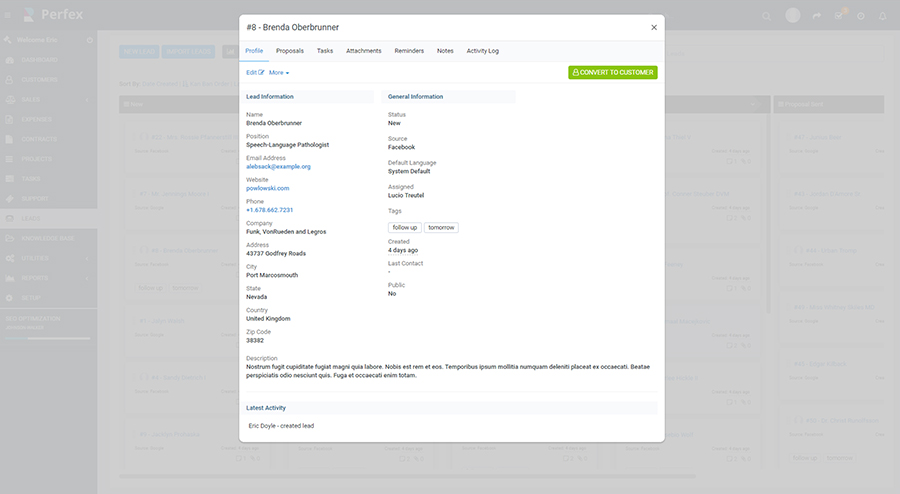Click the share arrow icon in header
The image size is (900, 494).
[x=817, y=16]
